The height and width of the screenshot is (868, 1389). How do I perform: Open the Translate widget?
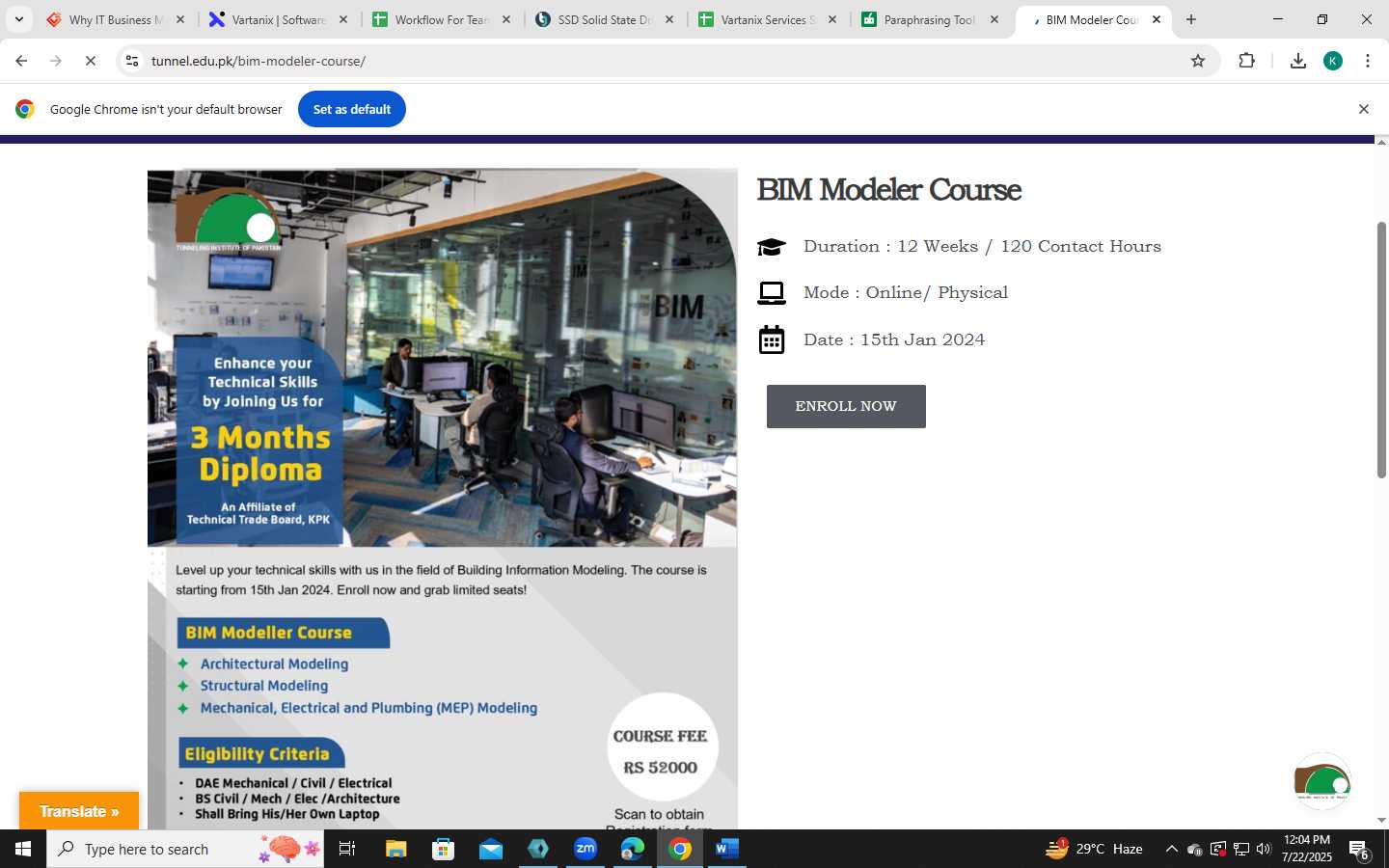click(79, 811)
